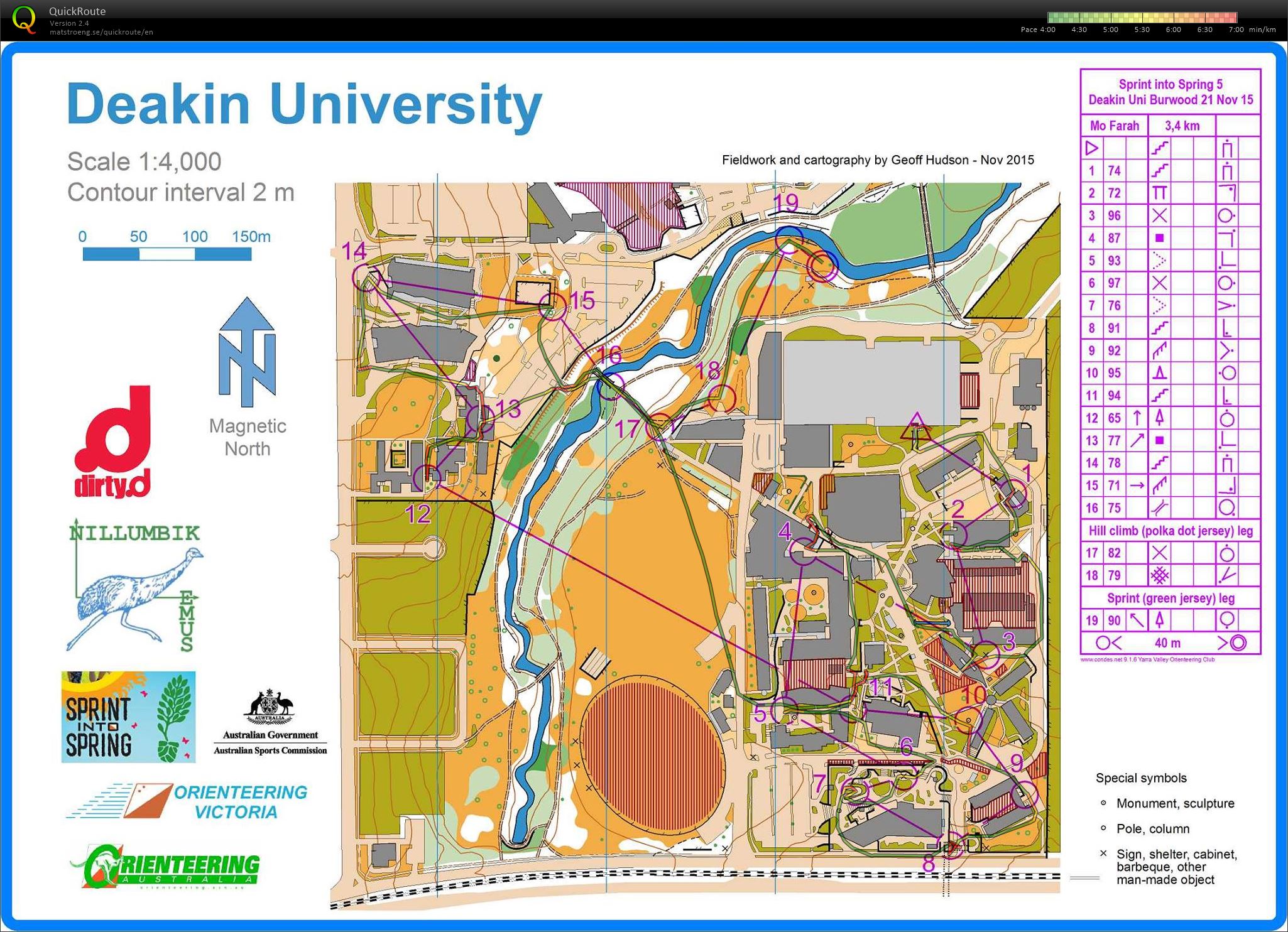Select control circle 14 on map
This screenshot has width=1288, height=932.
tap(366, 277)
